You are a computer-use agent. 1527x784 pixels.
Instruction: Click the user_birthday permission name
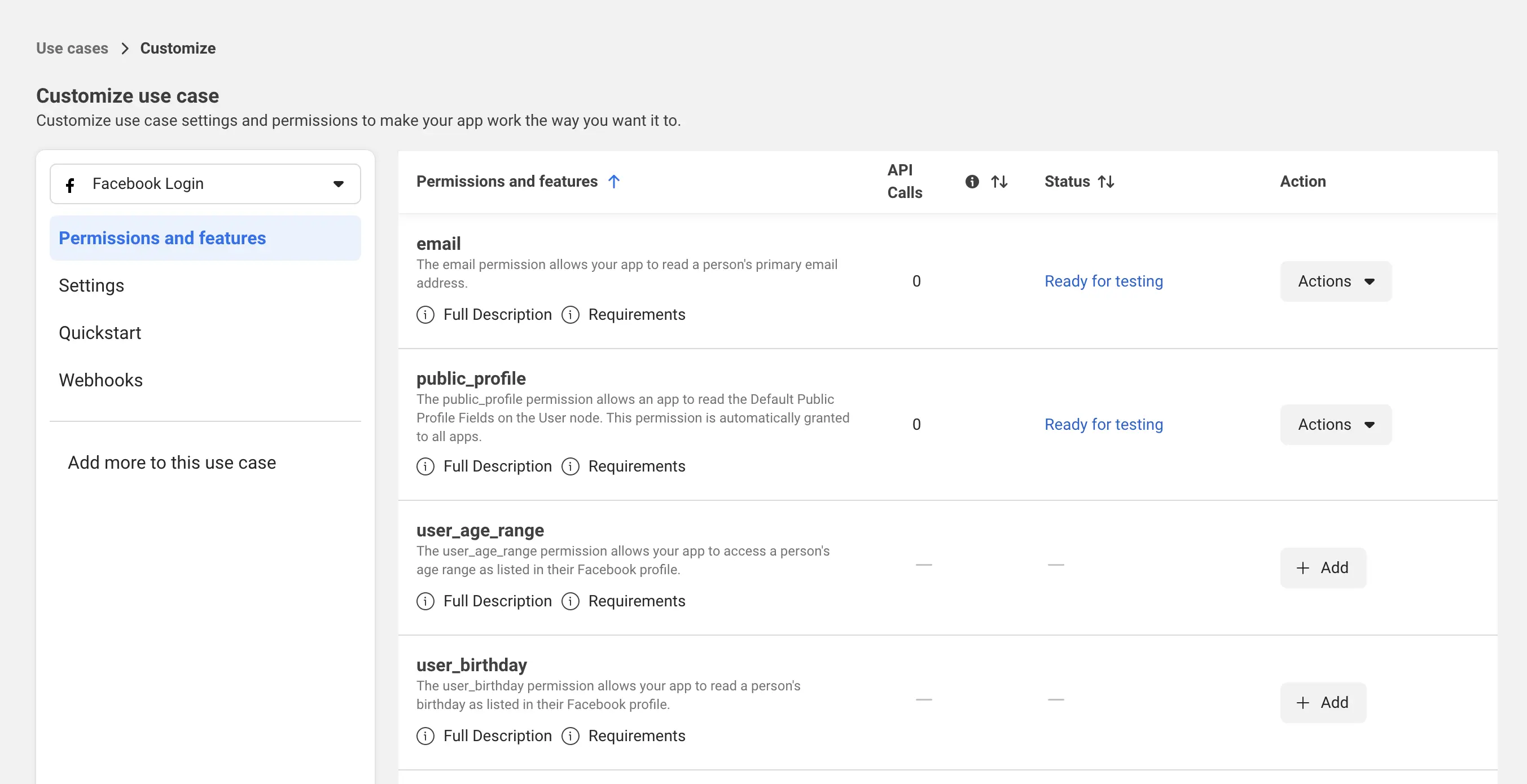coord(471,665)
